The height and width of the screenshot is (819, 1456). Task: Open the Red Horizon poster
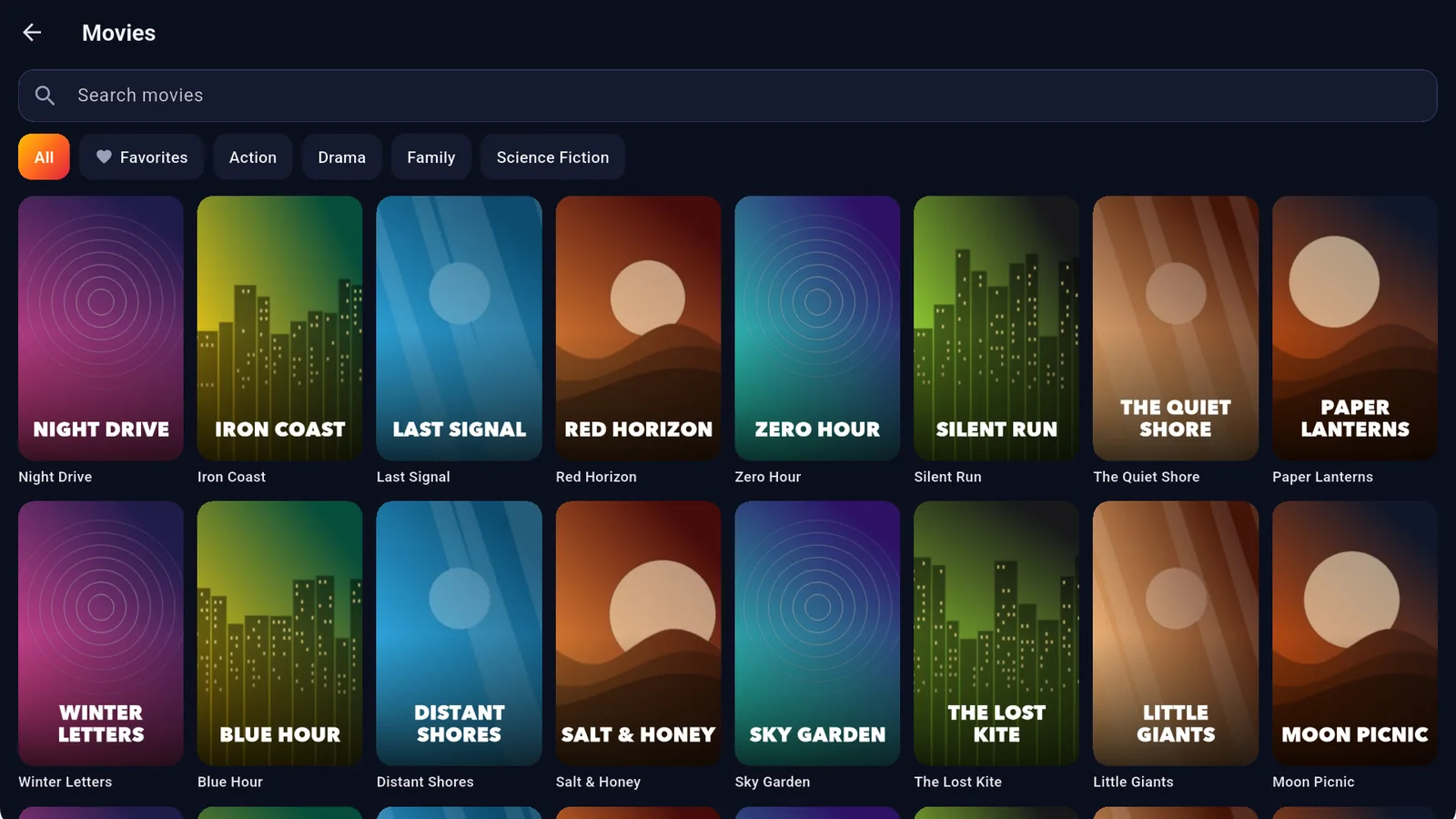639,329
